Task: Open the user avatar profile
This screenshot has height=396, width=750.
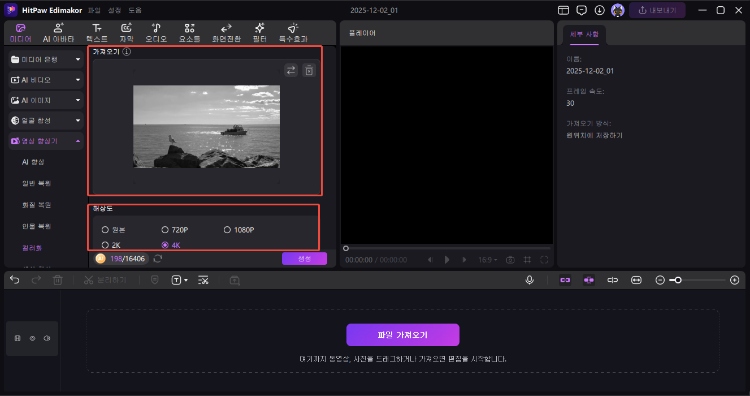Action: (618, 10)
